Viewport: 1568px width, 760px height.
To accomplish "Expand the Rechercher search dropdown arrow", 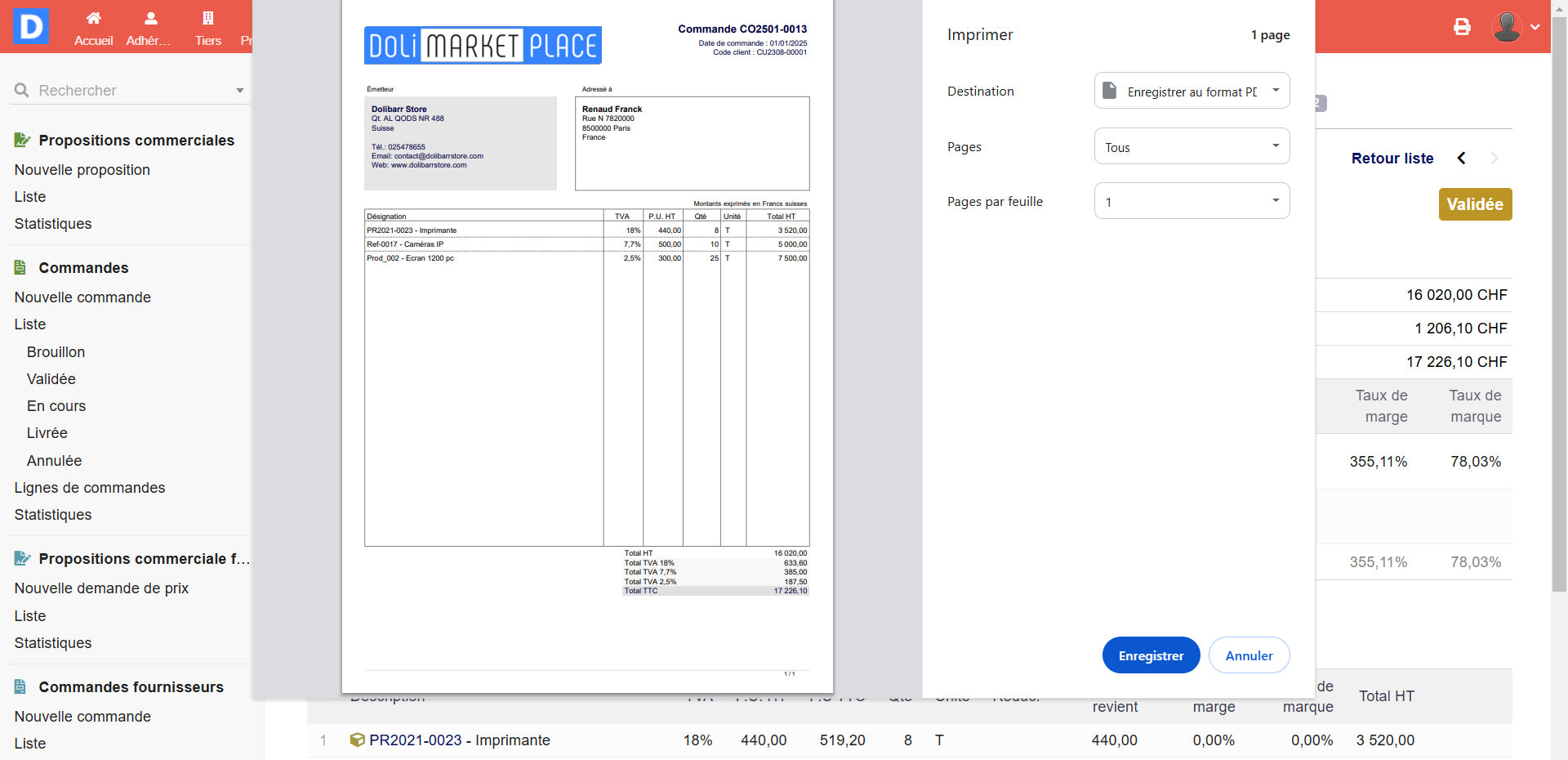I will pos(239,91).
